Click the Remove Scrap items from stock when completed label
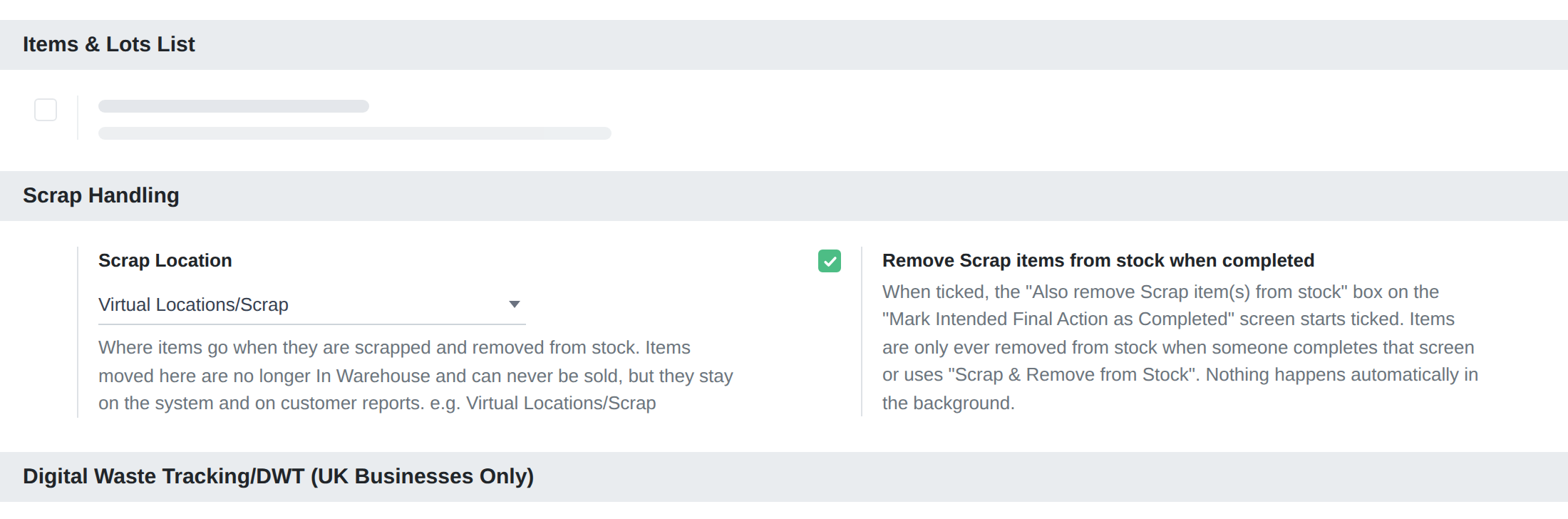 tap(1098, 260)
